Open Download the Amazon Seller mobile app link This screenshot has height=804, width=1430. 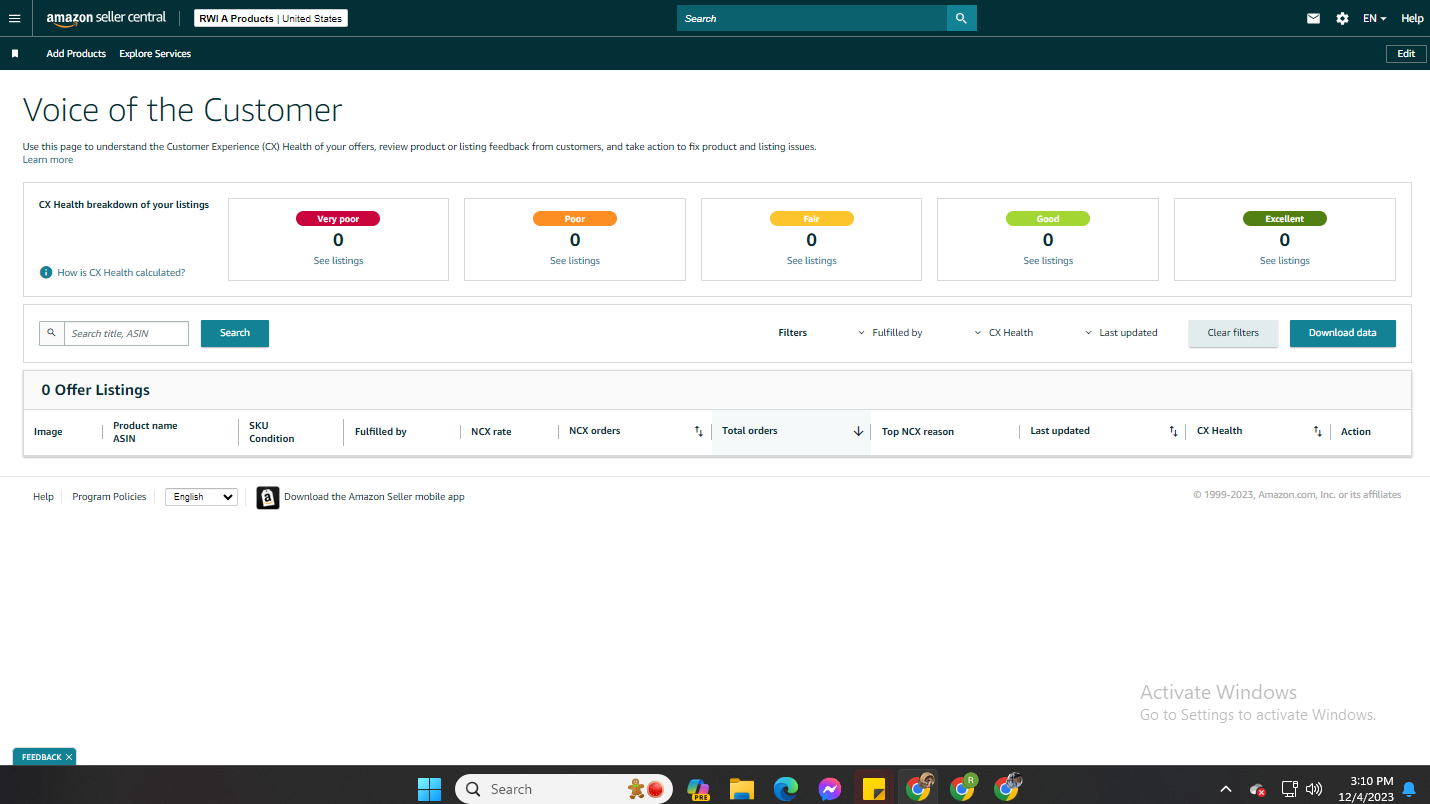[374, 497]
